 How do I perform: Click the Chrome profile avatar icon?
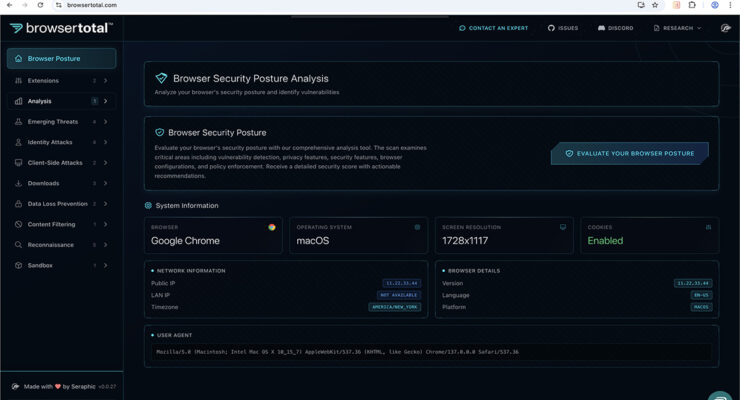coord(715,5)
